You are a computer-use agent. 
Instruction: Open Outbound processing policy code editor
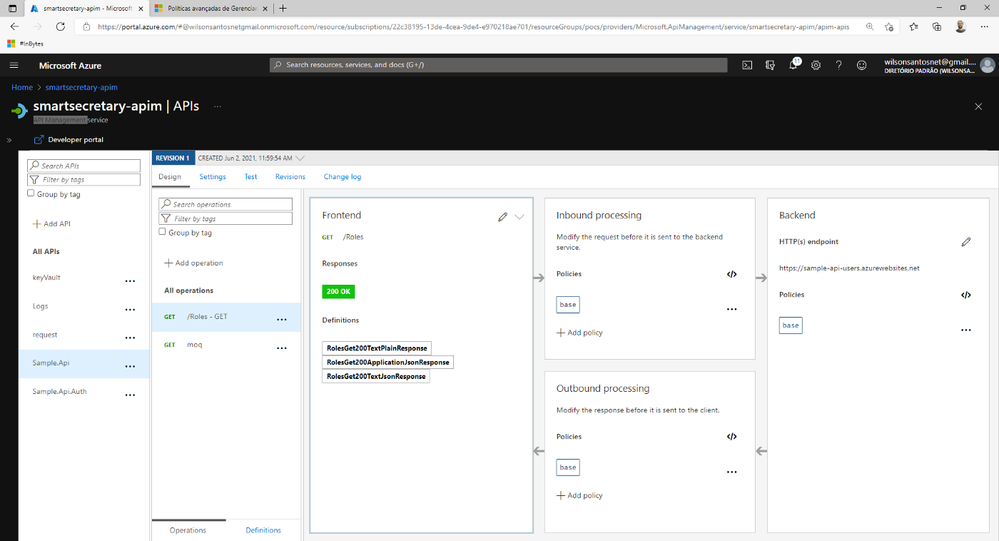731,436
